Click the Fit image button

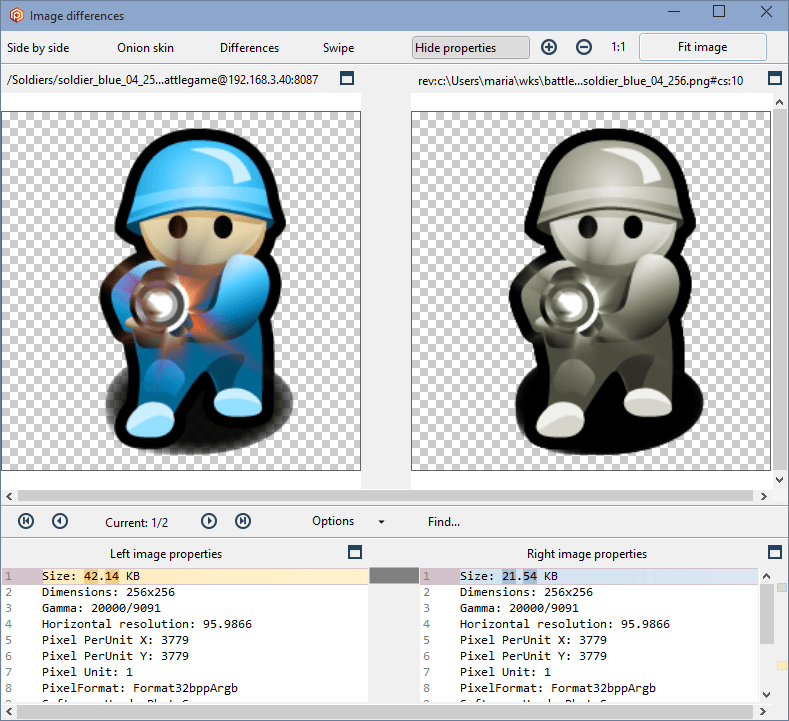[702, 47]
